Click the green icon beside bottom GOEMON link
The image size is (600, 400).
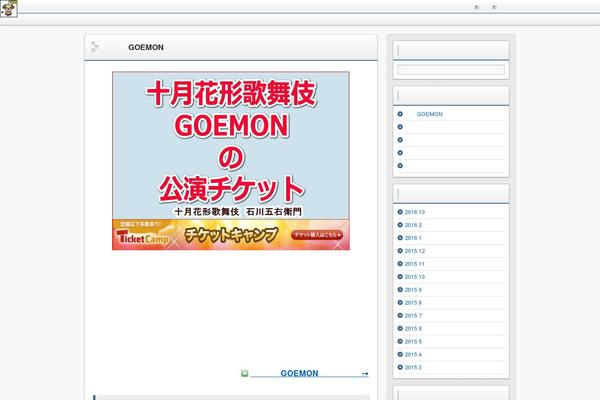[x=245, y=374]
